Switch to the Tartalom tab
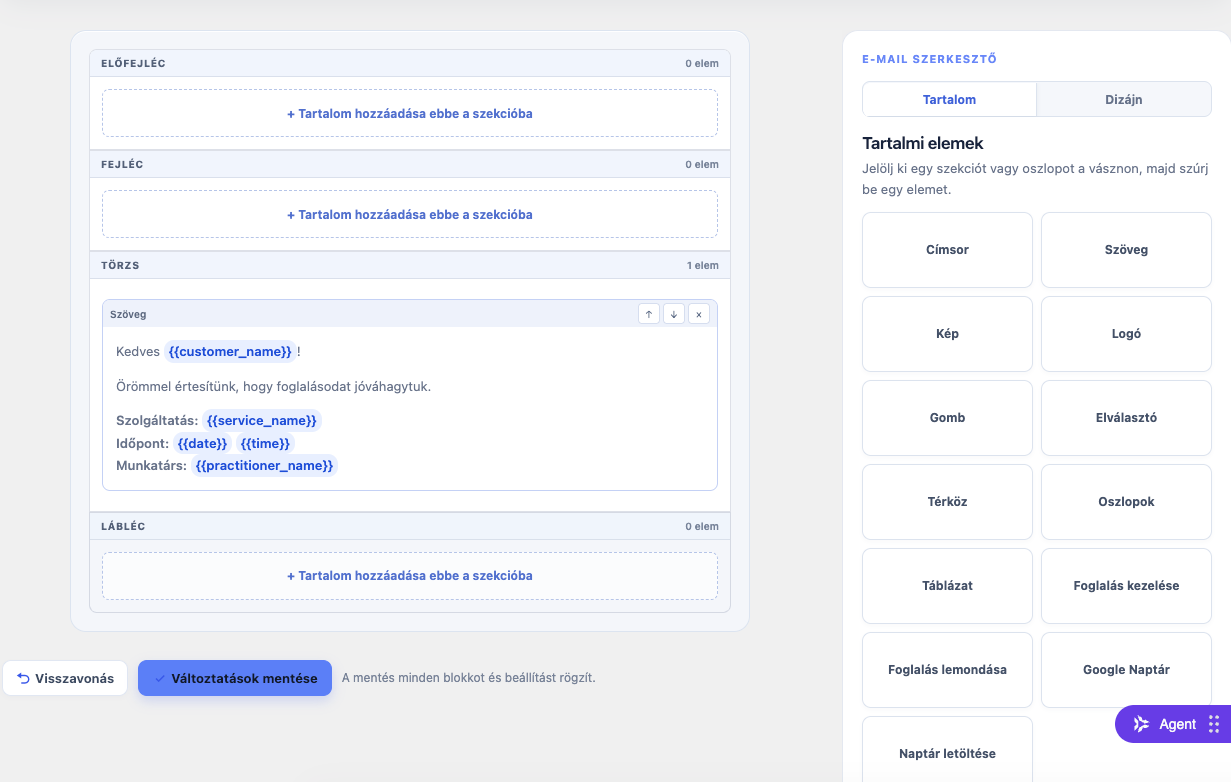 click(949, 100)
